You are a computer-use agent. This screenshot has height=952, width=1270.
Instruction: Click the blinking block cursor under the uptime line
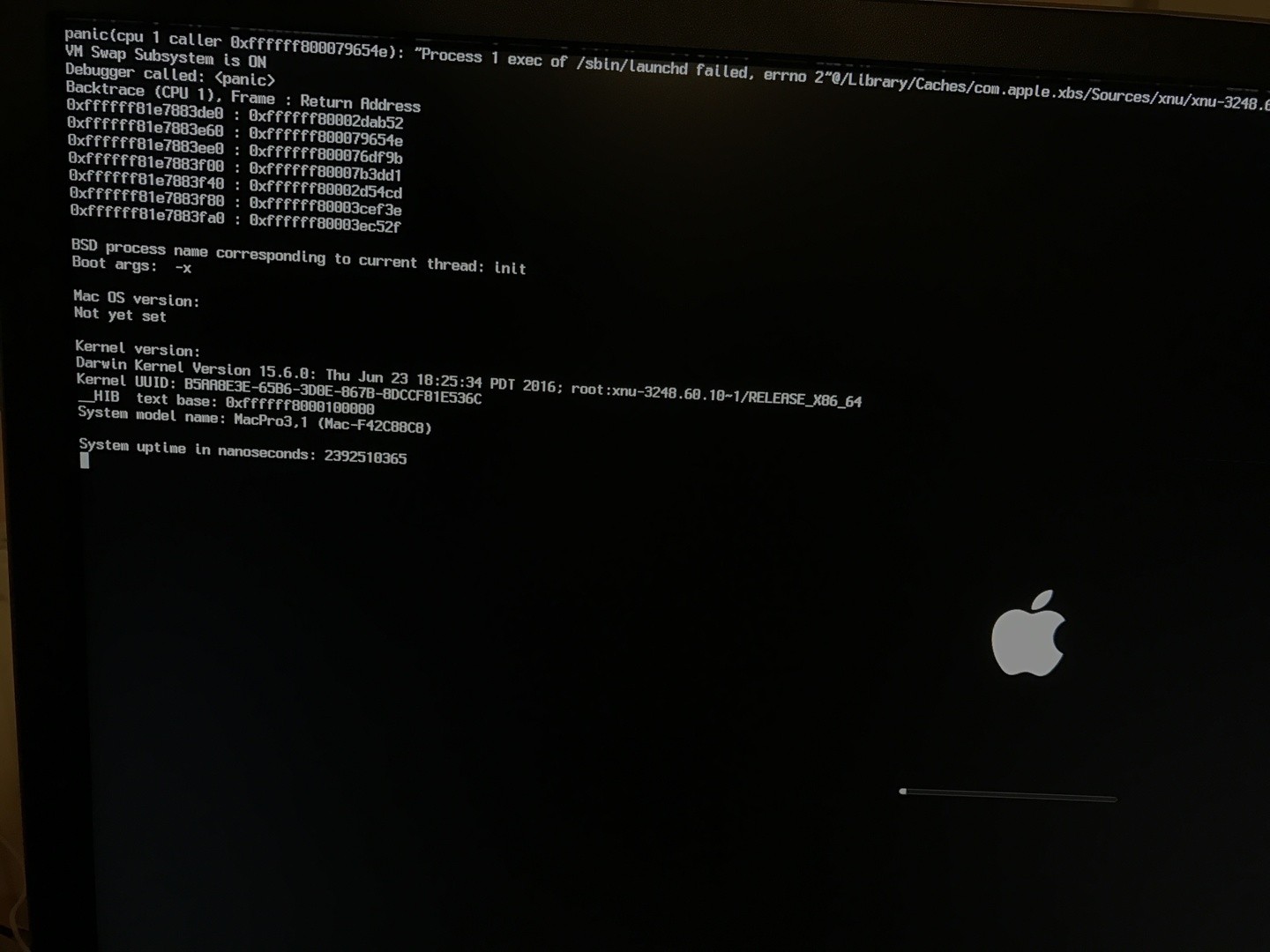[84, 460]
